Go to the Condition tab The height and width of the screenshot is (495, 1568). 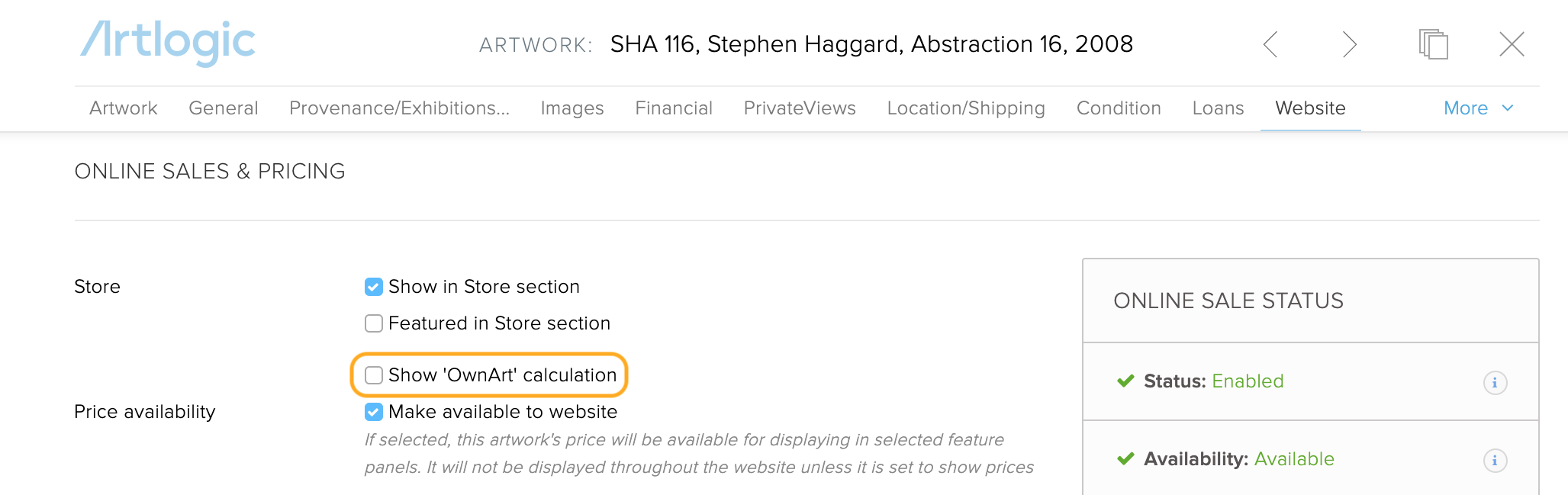click(x=1119, y=108)
